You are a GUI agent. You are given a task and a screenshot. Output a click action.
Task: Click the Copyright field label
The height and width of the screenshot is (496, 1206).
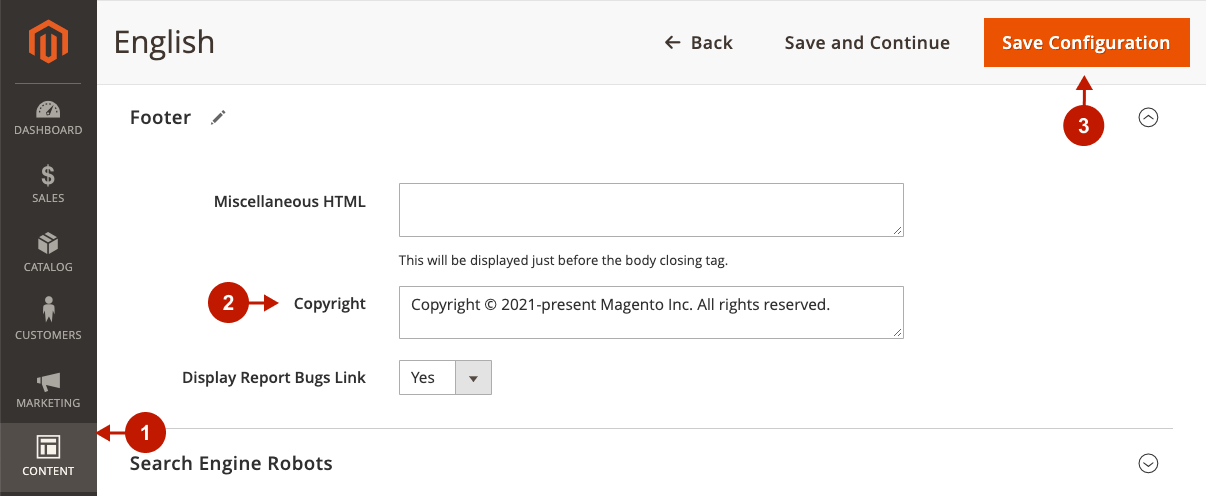[x=330, y=304]
